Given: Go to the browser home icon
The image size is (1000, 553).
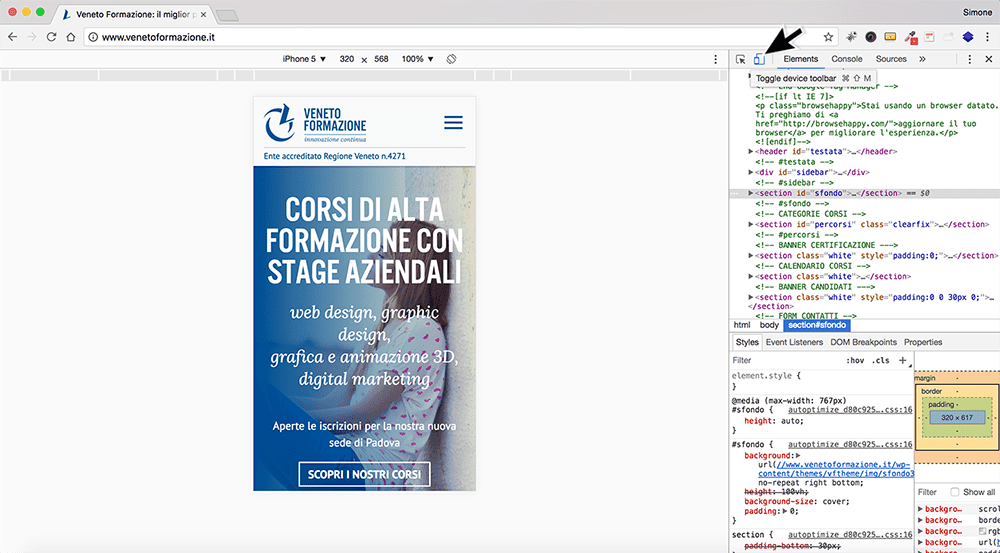Looking at the screenshot, I should (x=71, y=37).
